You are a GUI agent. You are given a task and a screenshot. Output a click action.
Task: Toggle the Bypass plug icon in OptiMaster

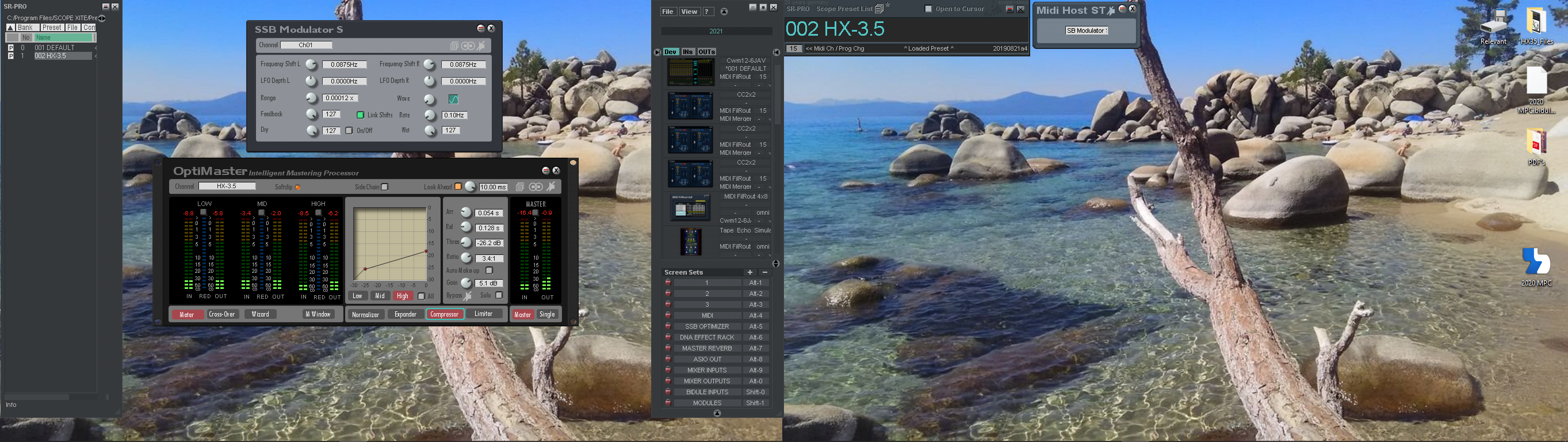468,296
